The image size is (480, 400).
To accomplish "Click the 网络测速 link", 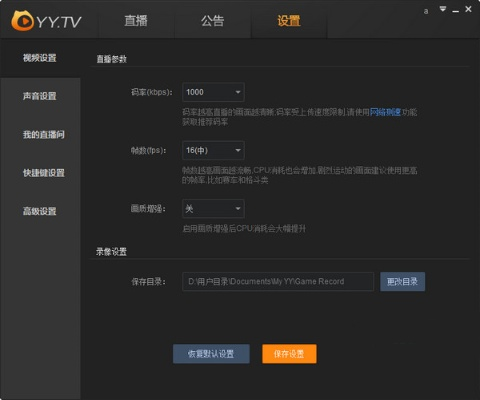I will pos(385,112).
